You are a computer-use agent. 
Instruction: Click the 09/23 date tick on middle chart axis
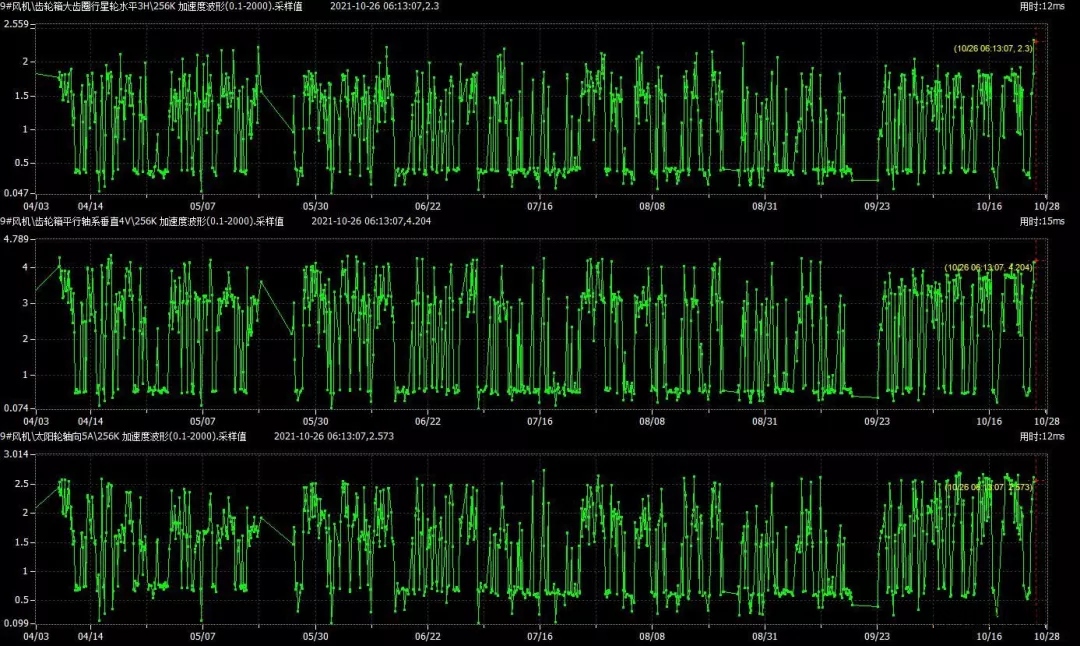877,422
